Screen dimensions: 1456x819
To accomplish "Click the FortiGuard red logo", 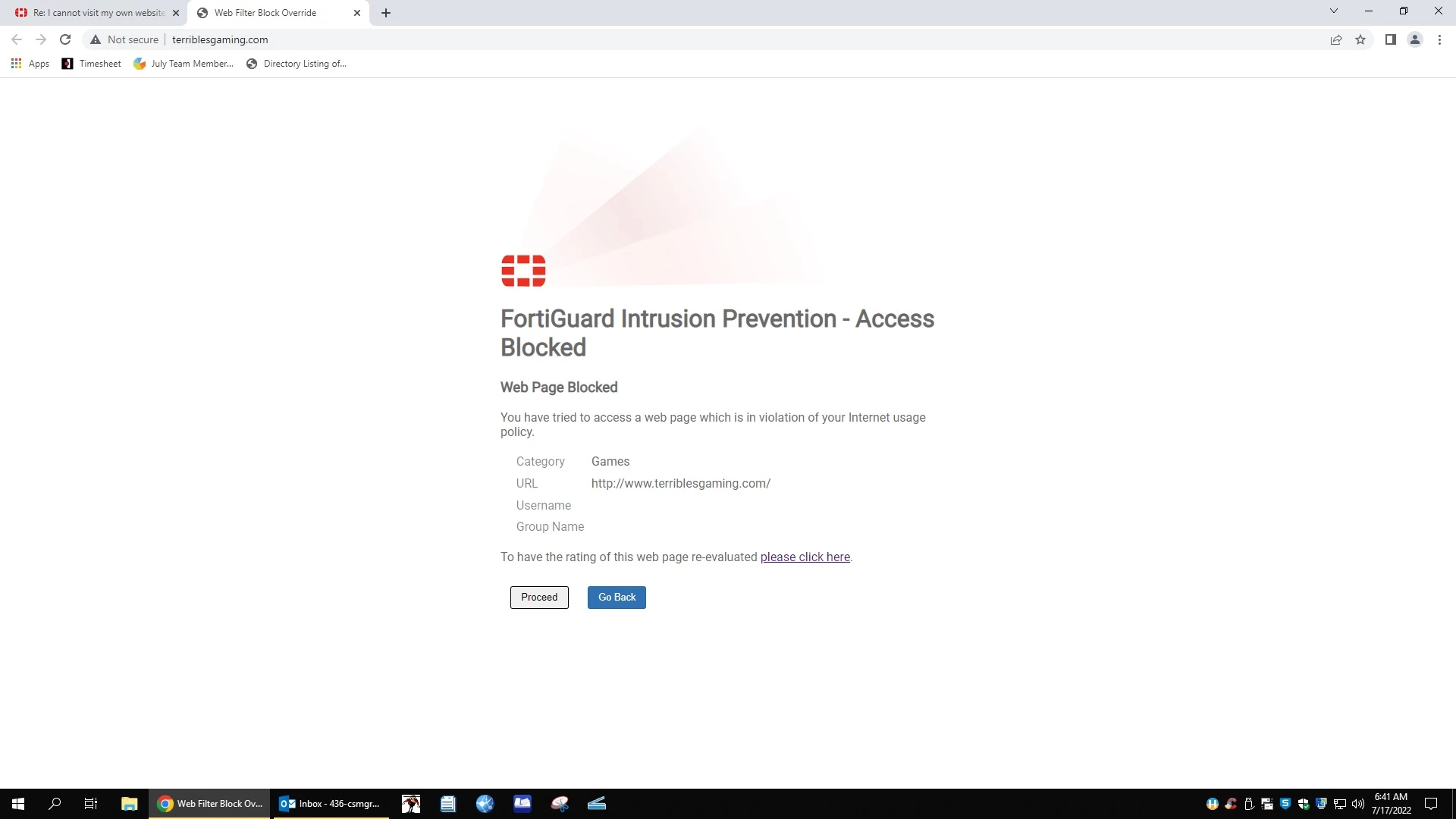I will [523, 271].
